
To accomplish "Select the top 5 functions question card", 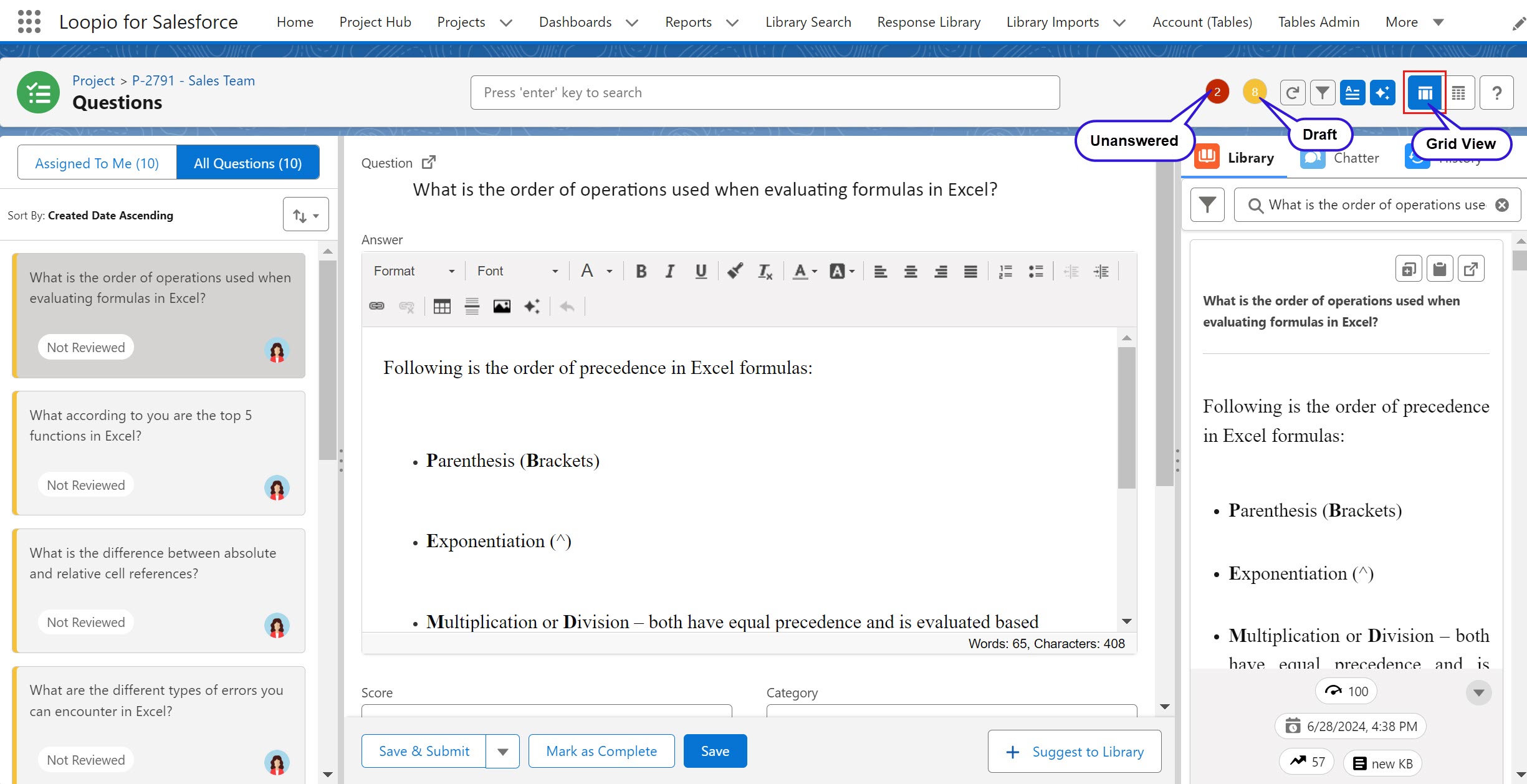I will [x=159, y=453].
